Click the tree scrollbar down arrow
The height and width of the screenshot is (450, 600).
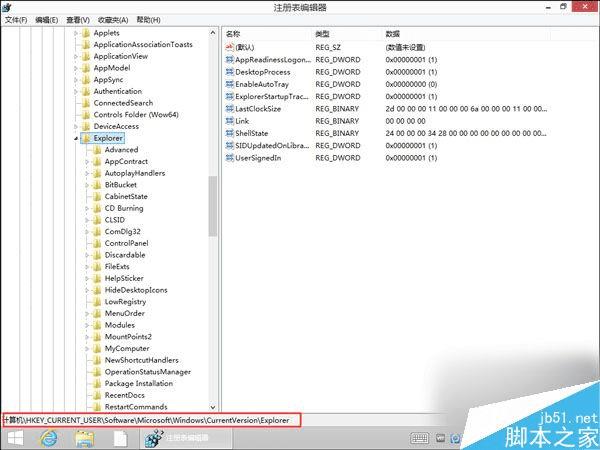tap(213, 408)
